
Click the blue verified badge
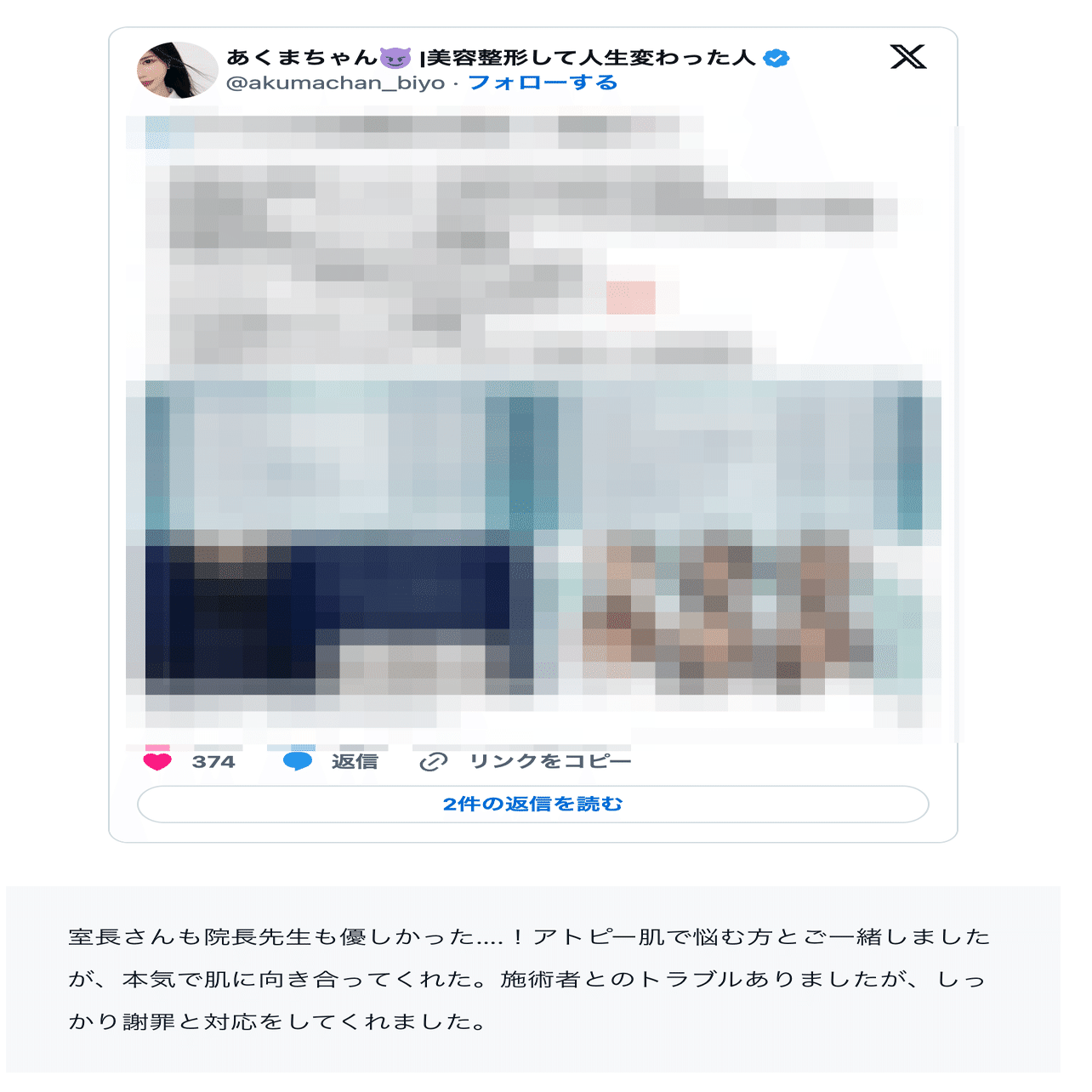click(776, 58)
